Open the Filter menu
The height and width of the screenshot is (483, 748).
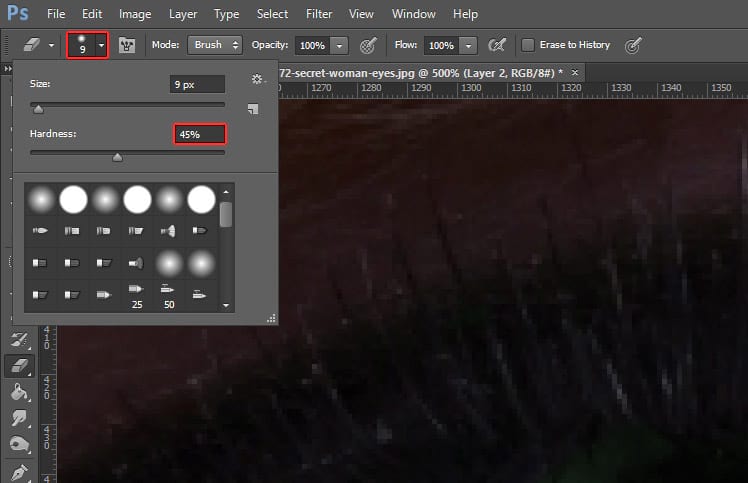point(319,14)
